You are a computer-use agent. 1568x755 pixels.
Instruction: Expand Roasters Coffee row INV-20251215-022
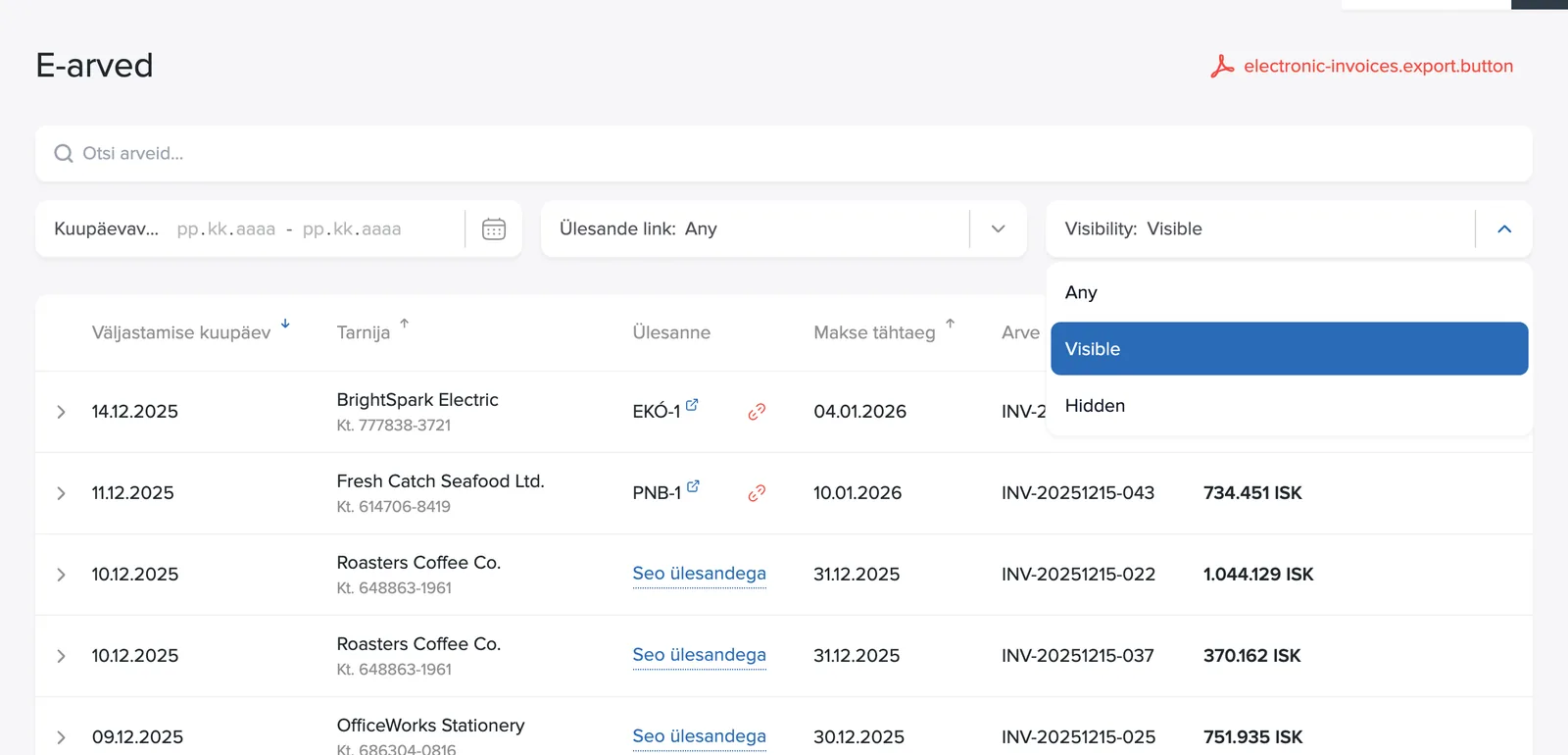[61, 575]
